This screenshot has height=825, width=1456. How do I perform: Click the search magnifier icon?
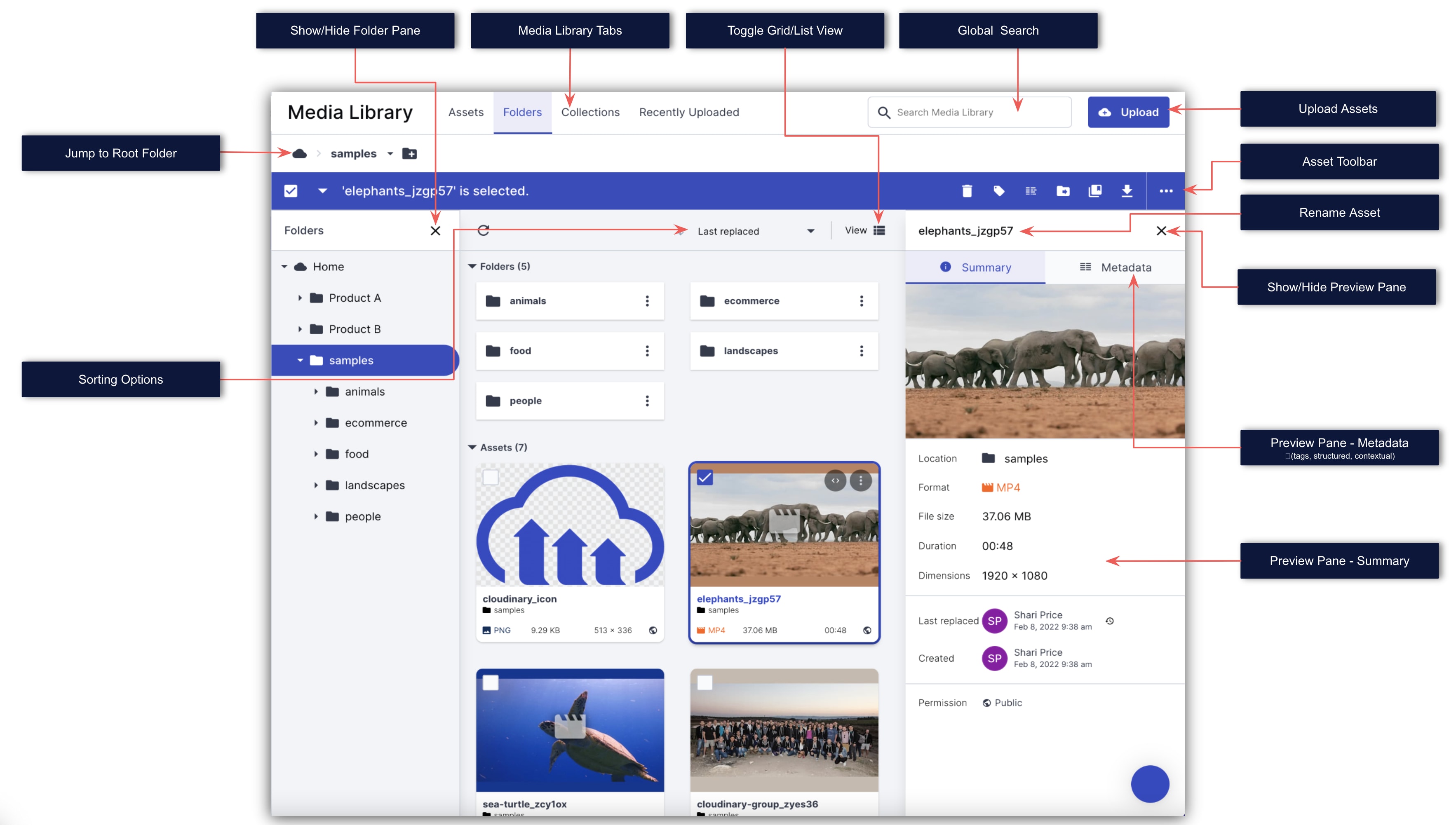pyautogui.click(x=883, y=112)
